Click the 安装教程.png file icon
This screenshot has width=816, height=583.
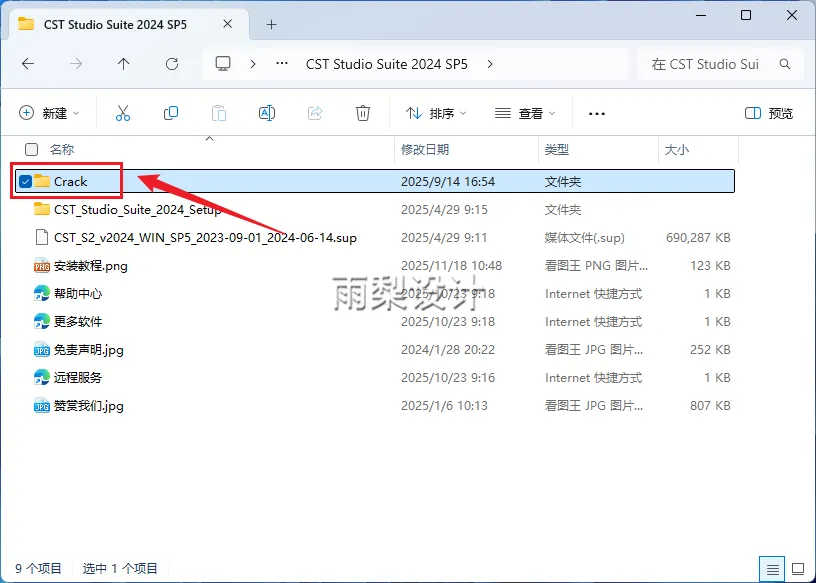click(x=42, y=265)
